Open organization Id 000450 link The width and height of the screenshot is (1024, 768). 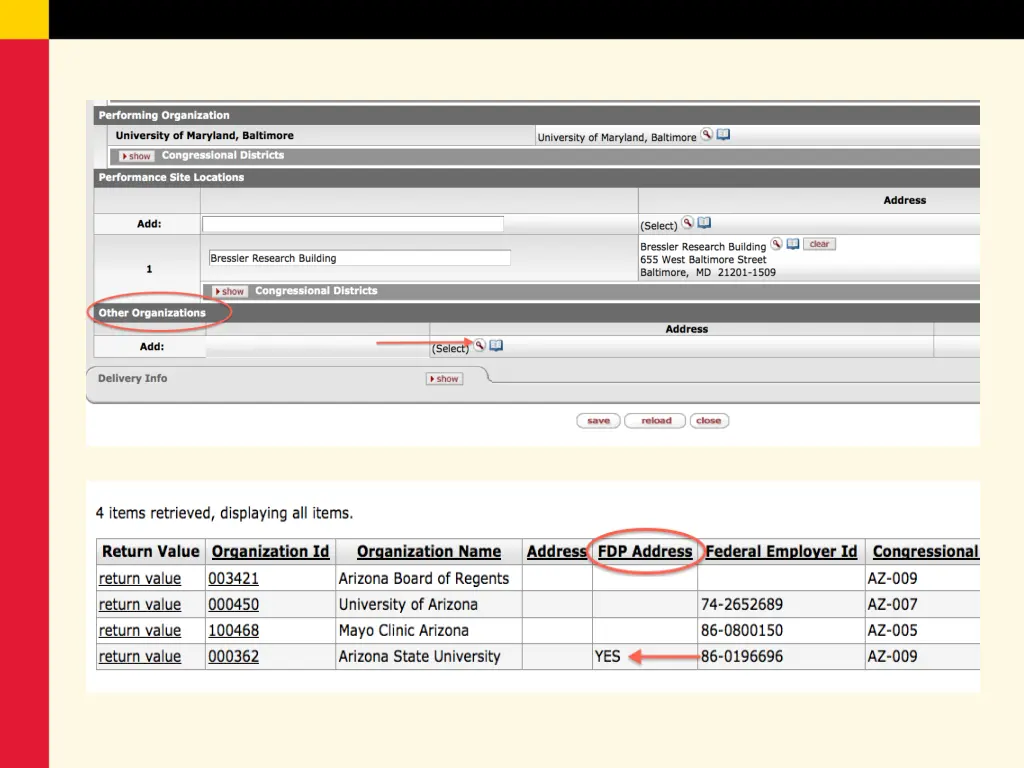click(x=233, y=605)
